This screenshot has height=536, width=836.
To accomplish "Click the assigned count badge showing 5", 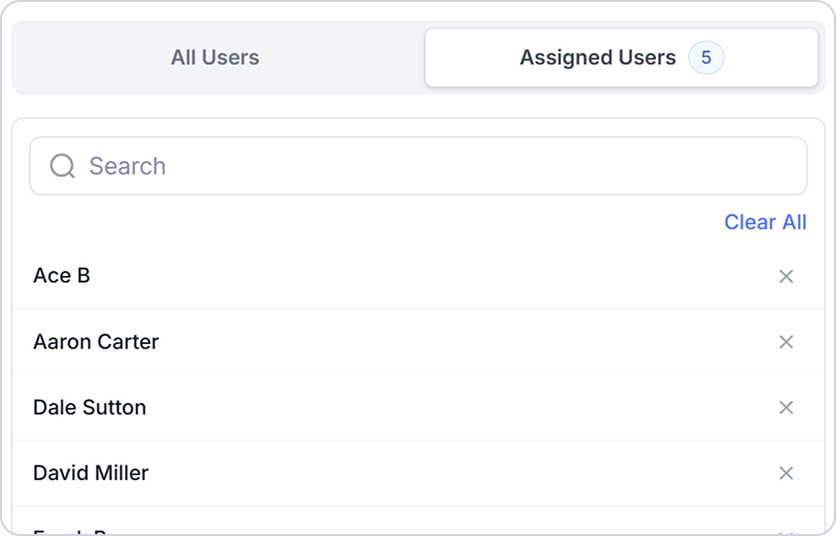I will [706, 58].
